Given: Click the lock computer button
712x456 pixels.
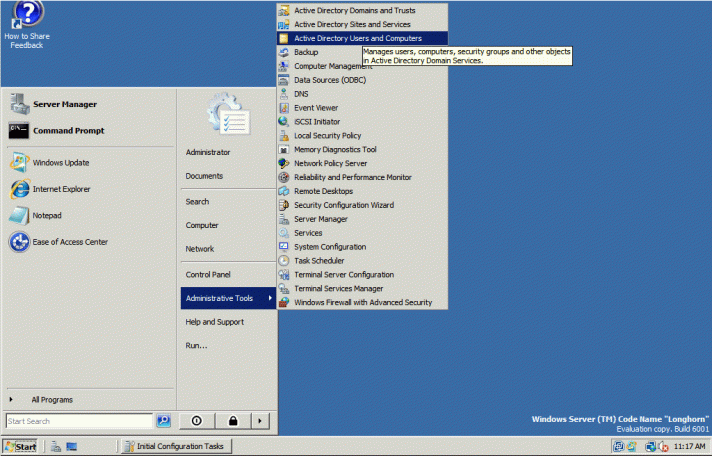Looking at the screenshot, I should [x=232, y=421].
